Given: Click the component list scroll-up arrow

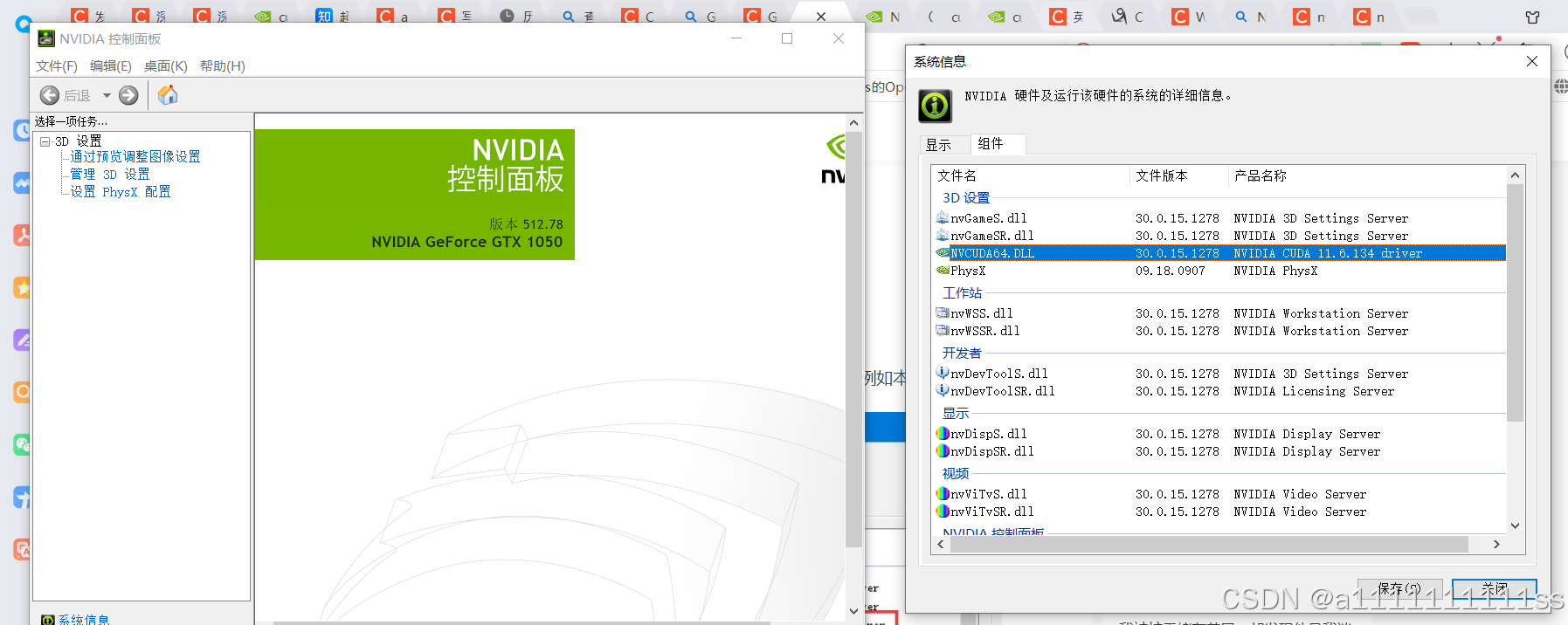Looking at the screenshot, I should (1516, 175).
